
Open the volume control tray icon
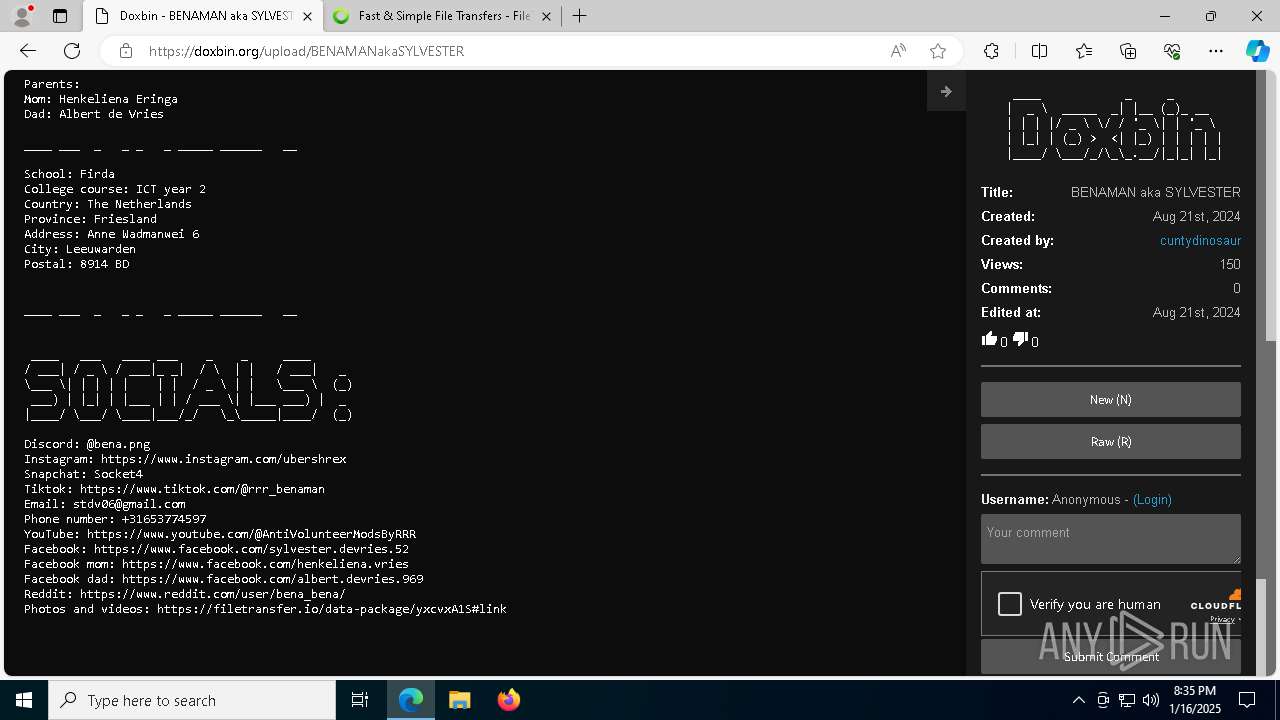(x=1151, y=700)
